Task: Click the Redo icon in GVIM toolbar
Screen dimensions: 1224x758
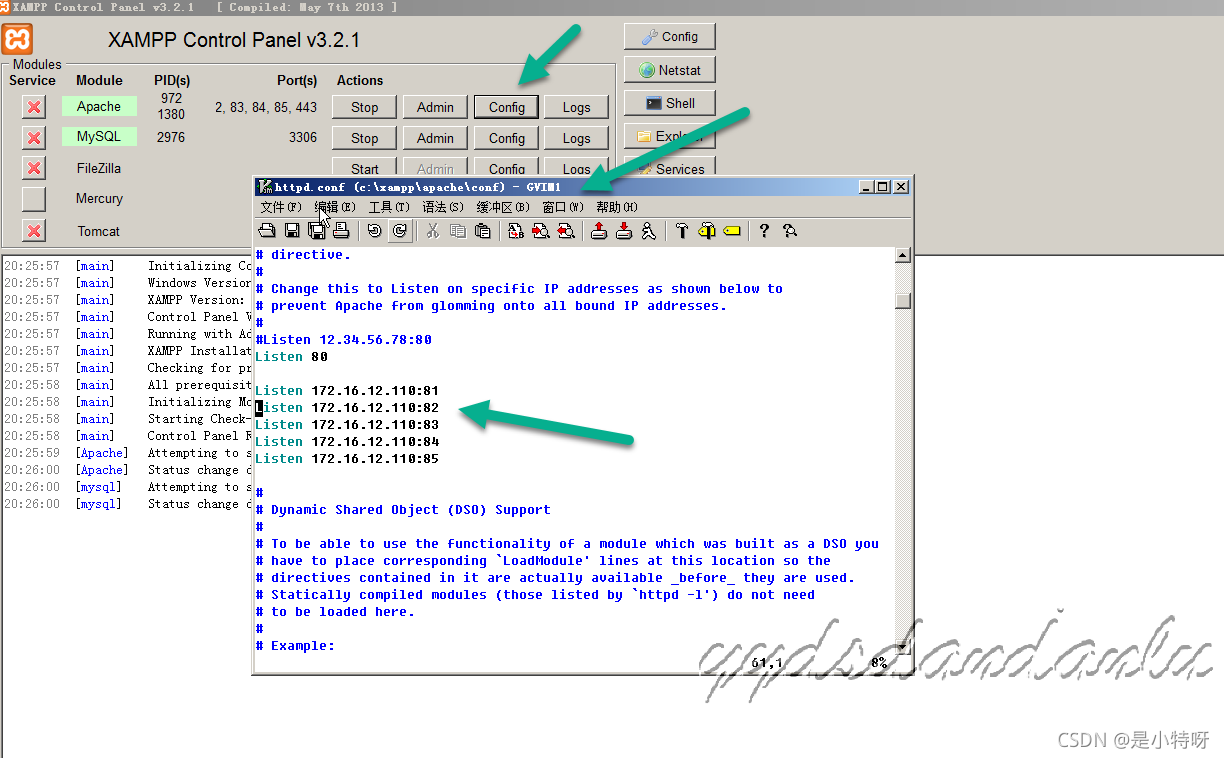Action: [x=399, y=231]
